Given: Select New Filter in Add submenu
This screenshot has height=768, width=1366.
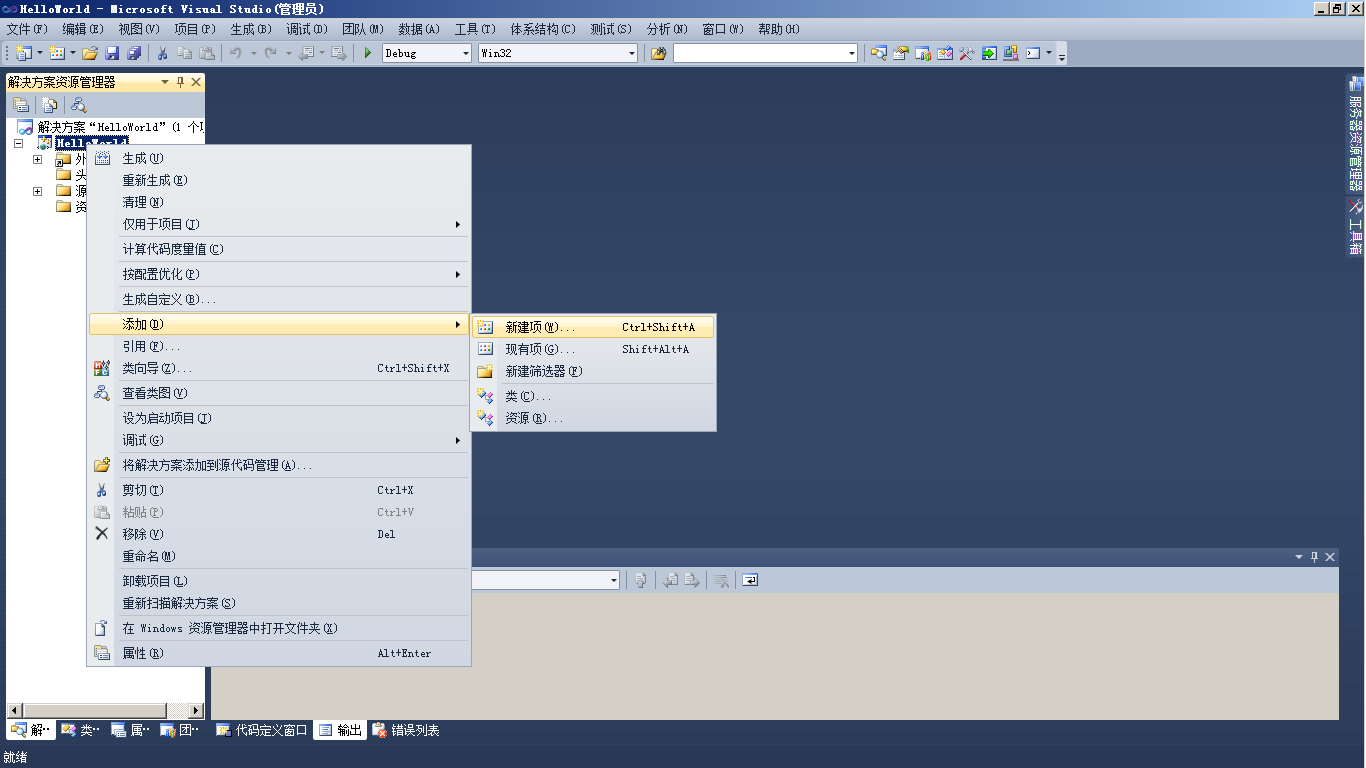Looking at the screenshot, I should pyautogui.click(x=594, y=371).
